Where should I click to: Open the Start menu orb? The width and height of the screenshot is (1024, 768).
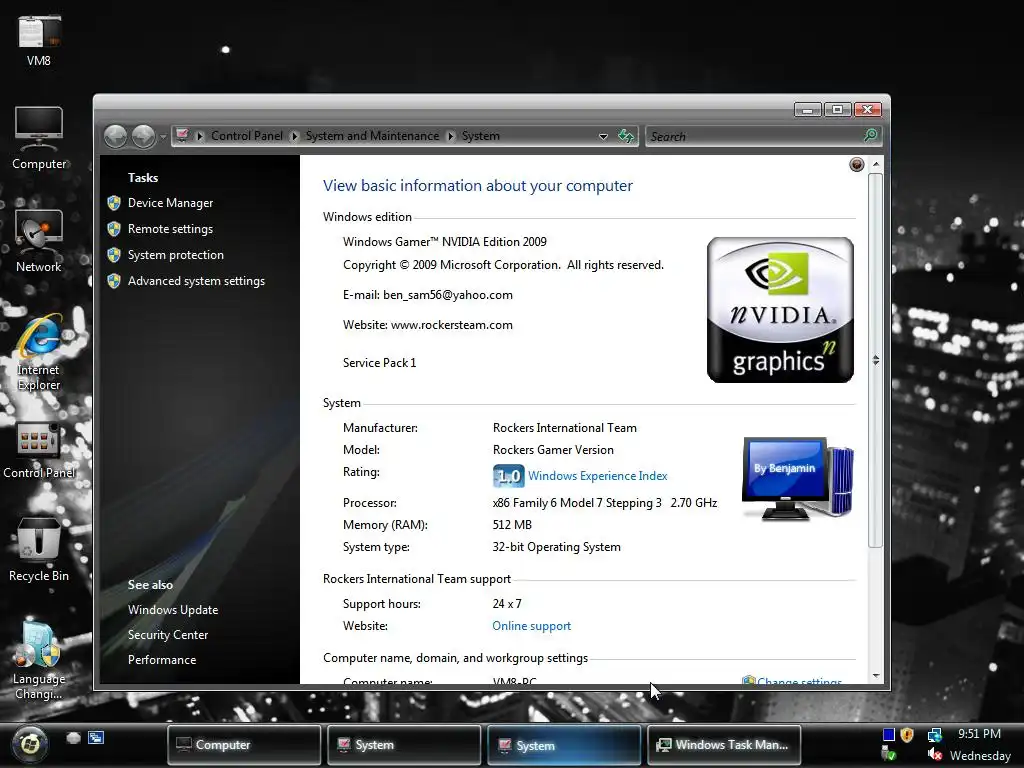click(x=30, y=743)
